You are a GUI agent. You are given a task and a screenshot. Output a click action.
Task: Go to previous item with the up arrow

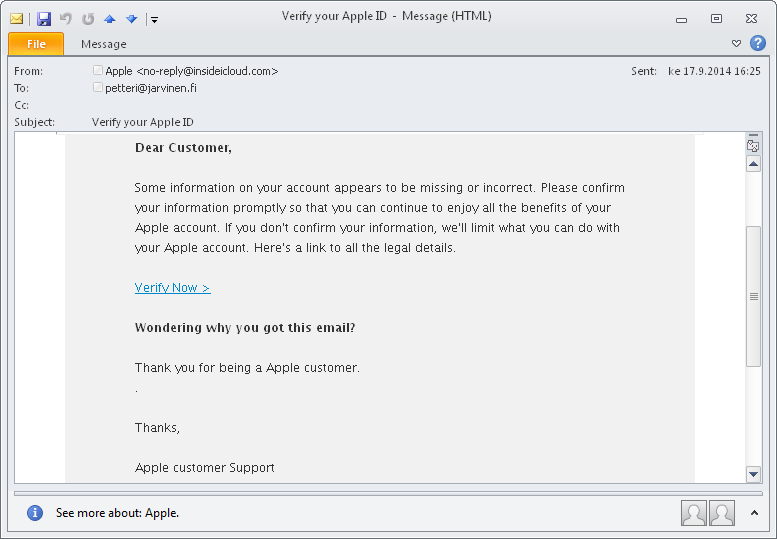pos(110,19)
